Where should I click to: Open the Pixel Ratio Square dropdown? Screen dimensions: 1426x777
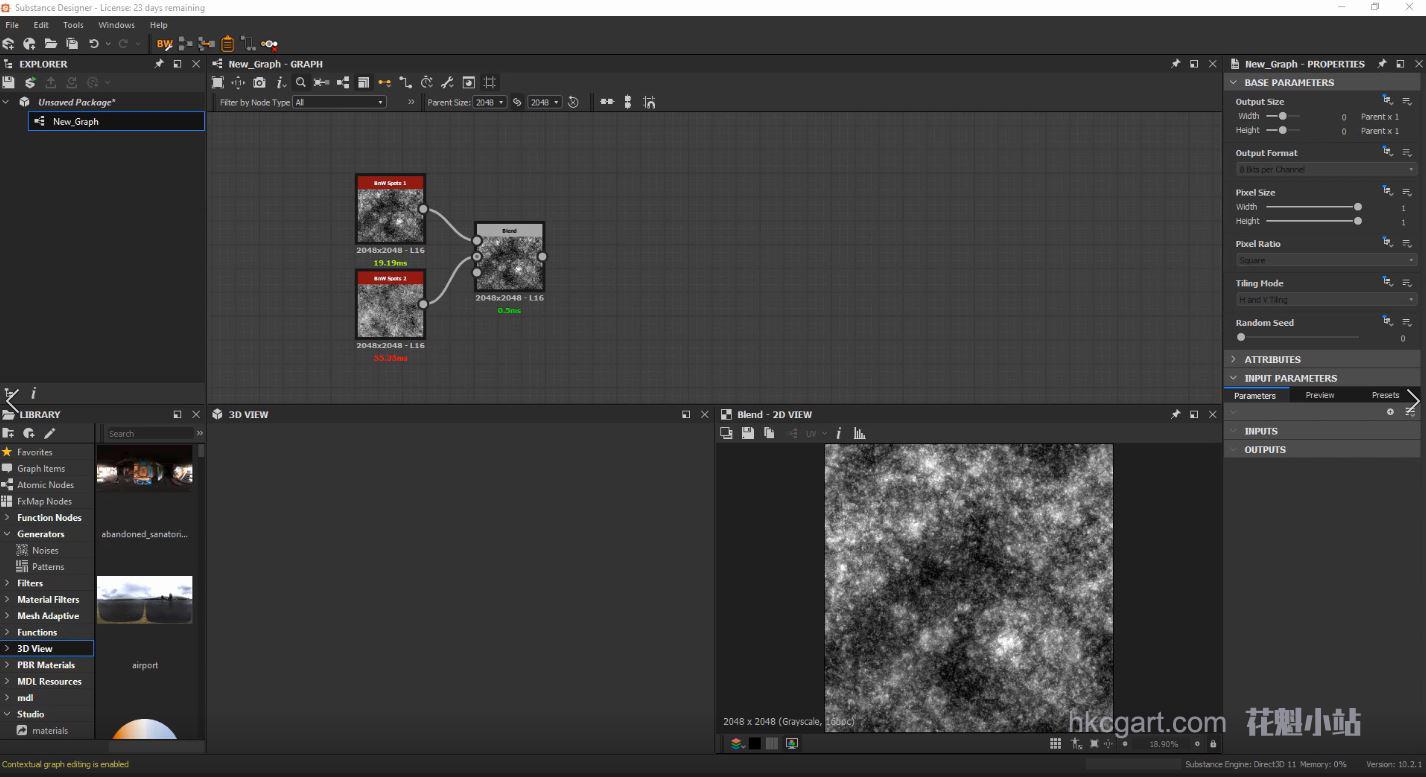(1325, 260)
